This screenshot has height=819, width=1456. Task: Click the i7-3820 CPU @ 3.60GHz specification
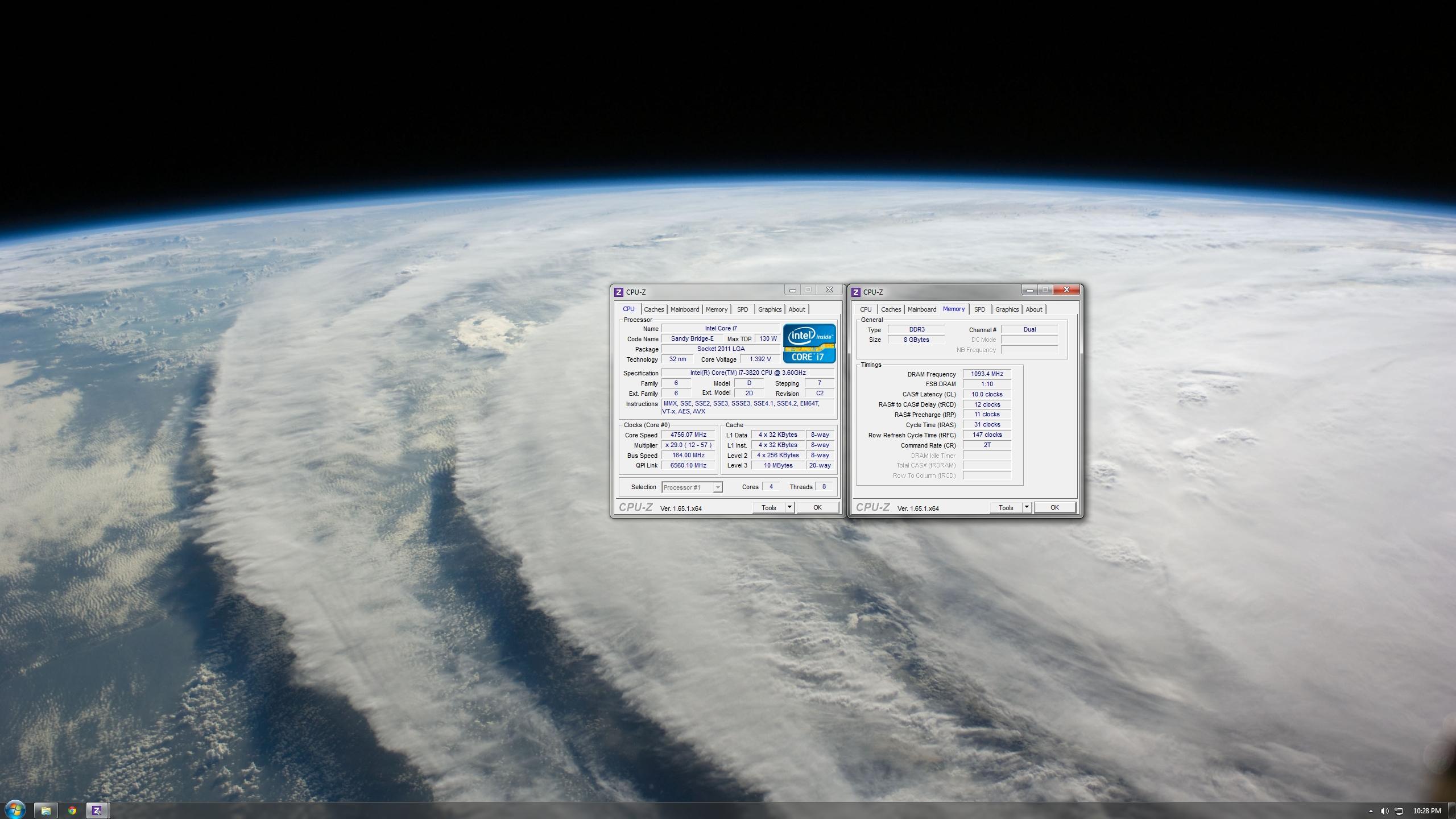(748, 373)
